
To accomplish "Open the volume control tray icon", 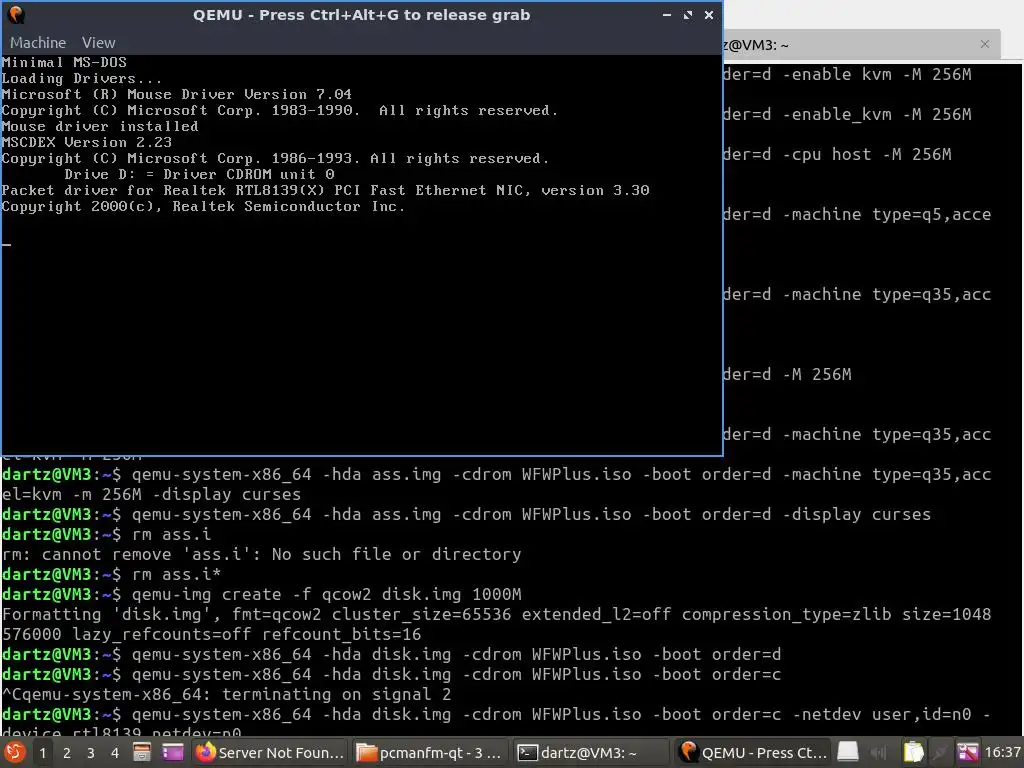I will [879, 753].
